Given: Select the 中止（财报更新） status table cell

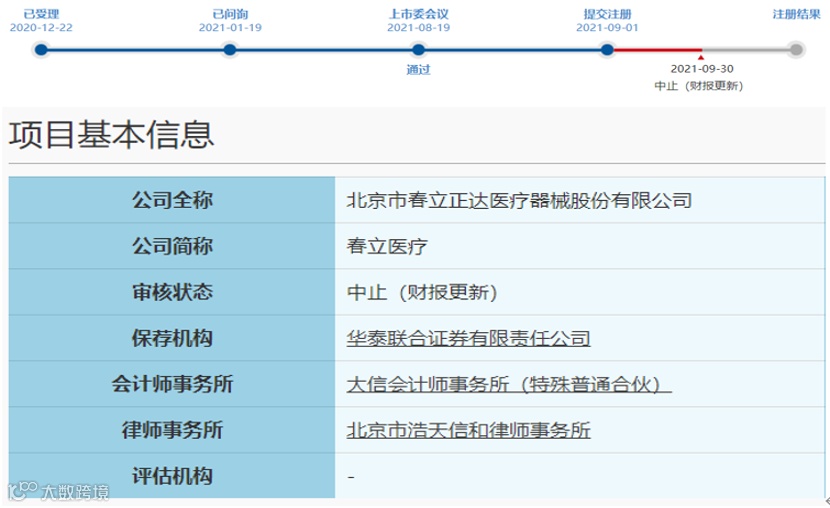Looking at the screenshot, I should click(x=580, y=292).
